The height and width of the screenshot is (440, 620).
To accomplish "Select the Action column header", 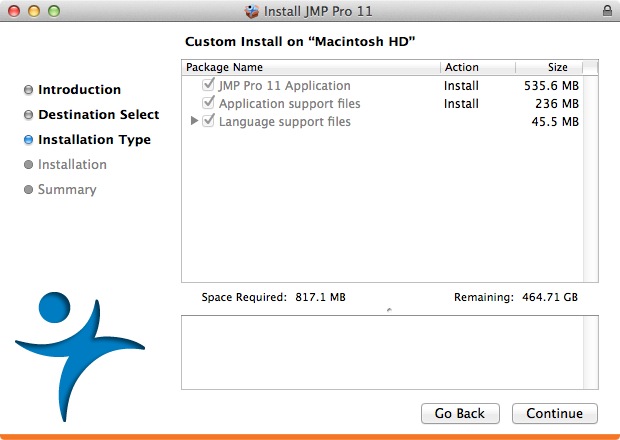I will tap(478, 67).
